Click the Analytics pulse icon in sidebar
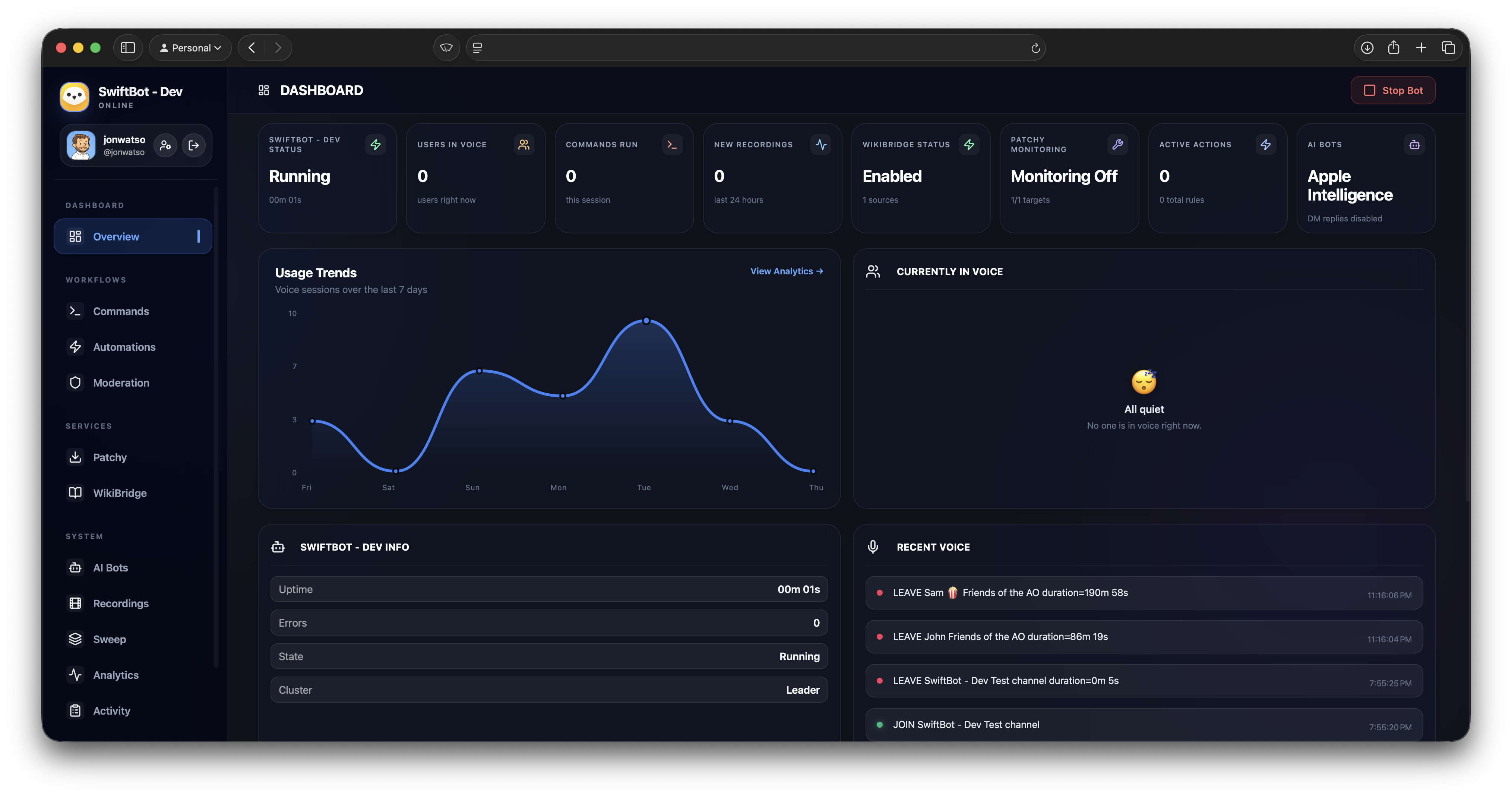 tap(75, 675)
